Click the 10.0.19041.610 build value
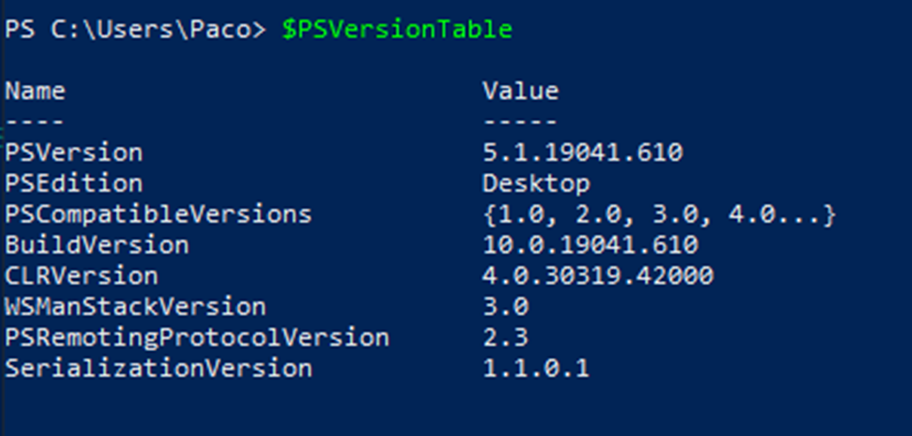This screenshot has width=912, height=436. point(590,245)
